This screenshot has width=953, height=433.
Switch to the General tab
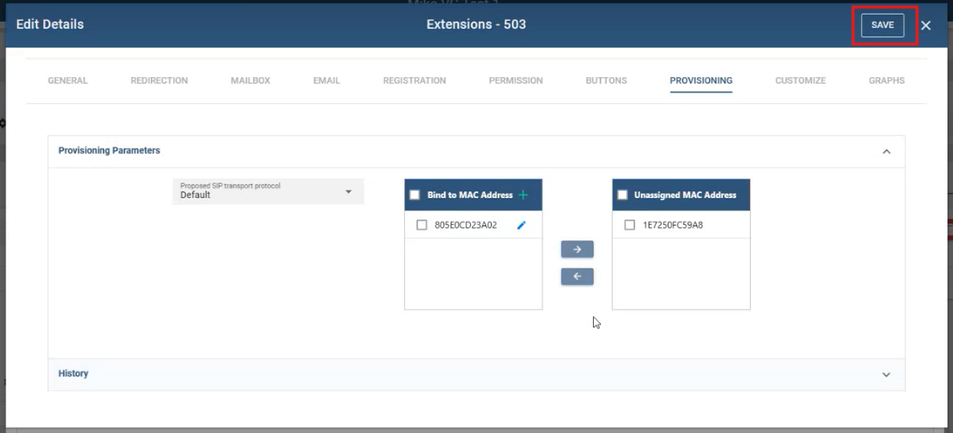click(x=68, y=80)
